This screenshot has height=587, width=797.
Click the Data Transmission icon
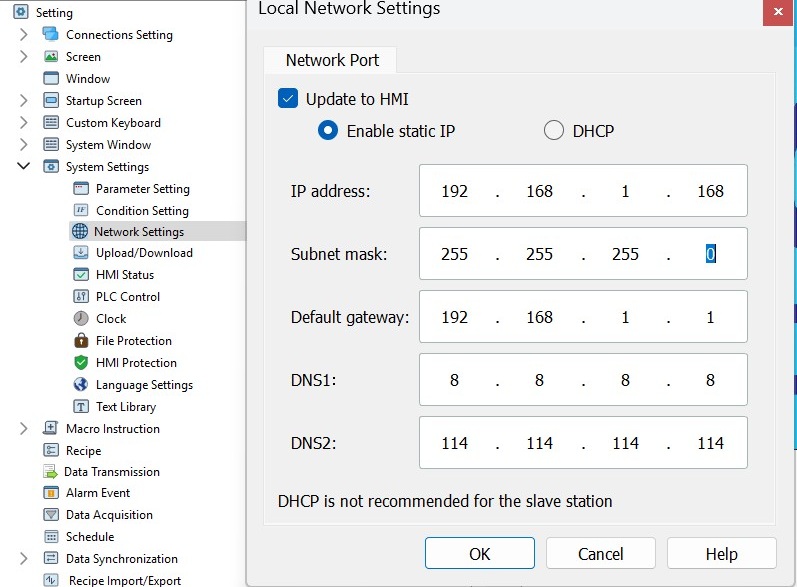point(50,472)
